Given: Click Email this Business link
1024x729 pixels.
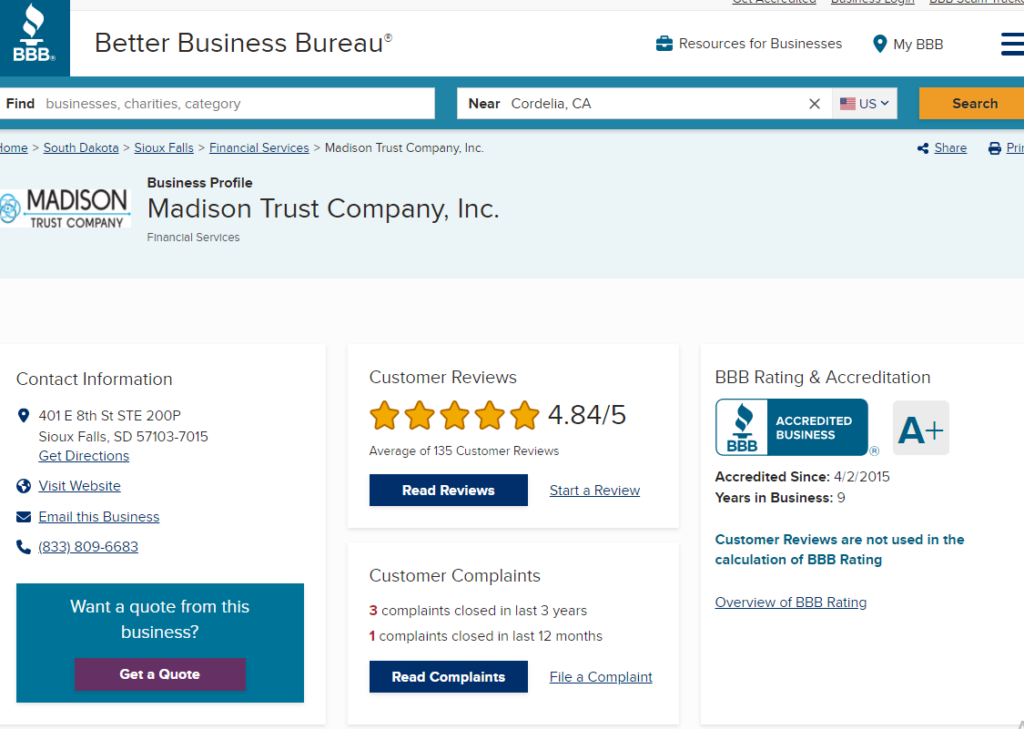Looking at the screenshot, I should (x=99, y=517).
